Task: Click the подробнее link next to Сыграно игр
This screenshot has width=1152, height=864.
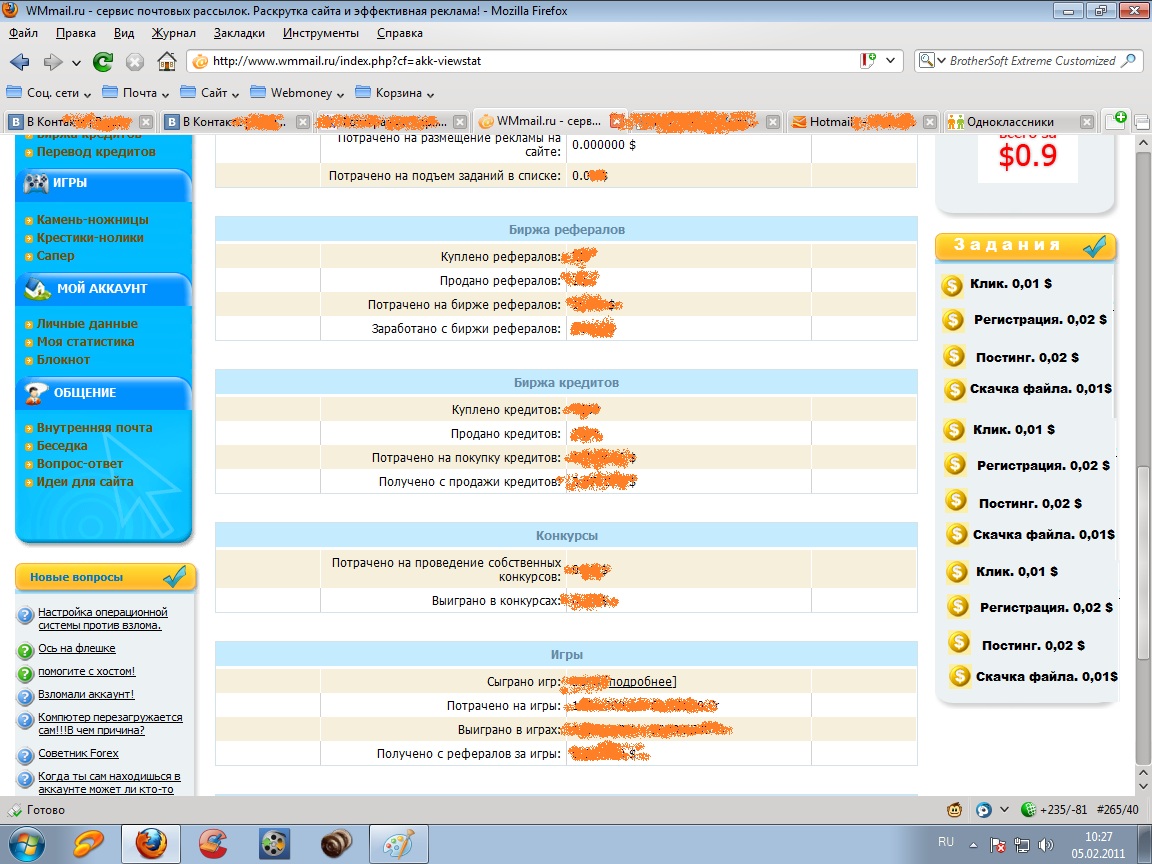Action: point(641,682)
